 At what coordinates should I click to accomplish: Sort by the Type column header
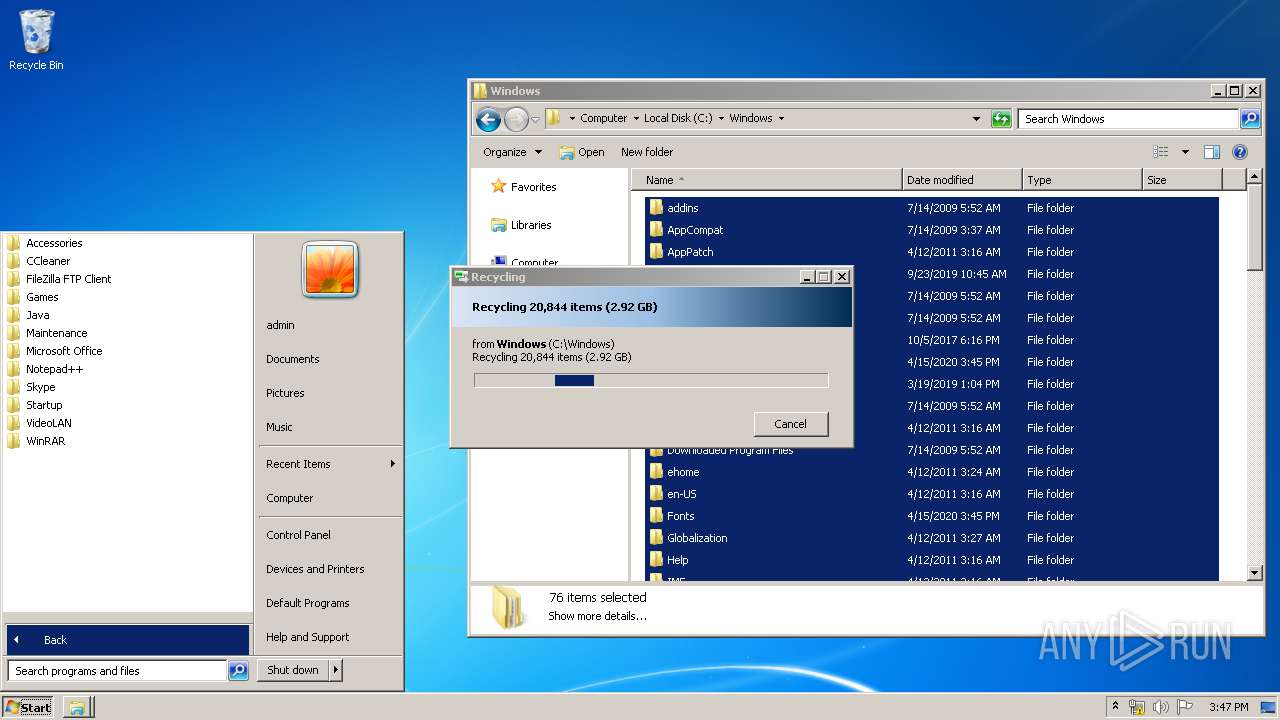pyautogui.click(x=1082, y=180)
